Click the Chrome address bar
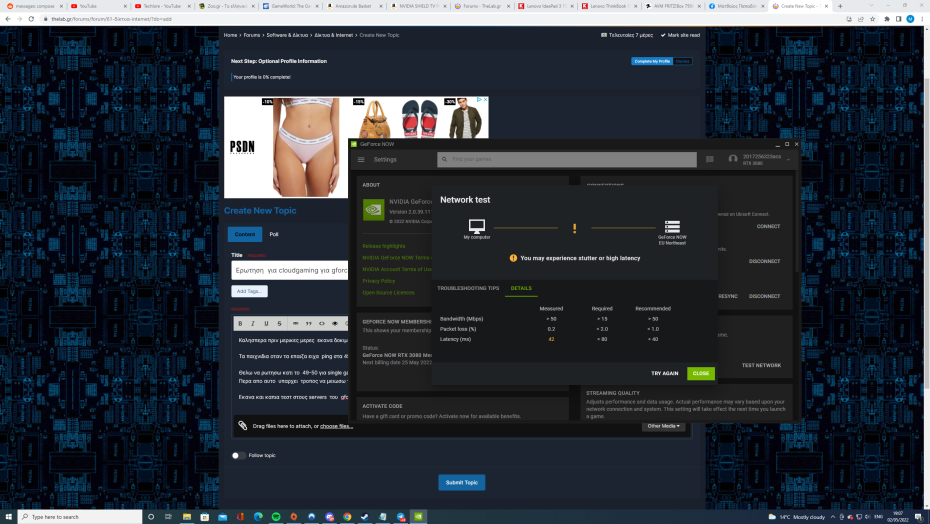 pyautogui.click(x=439, y=19)
